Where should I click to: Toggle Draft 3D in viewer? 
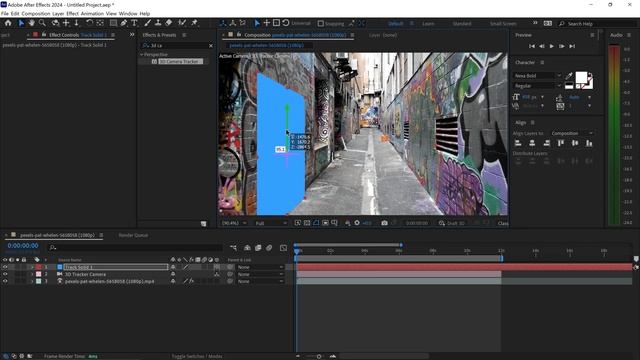click(x=452, y=223)
